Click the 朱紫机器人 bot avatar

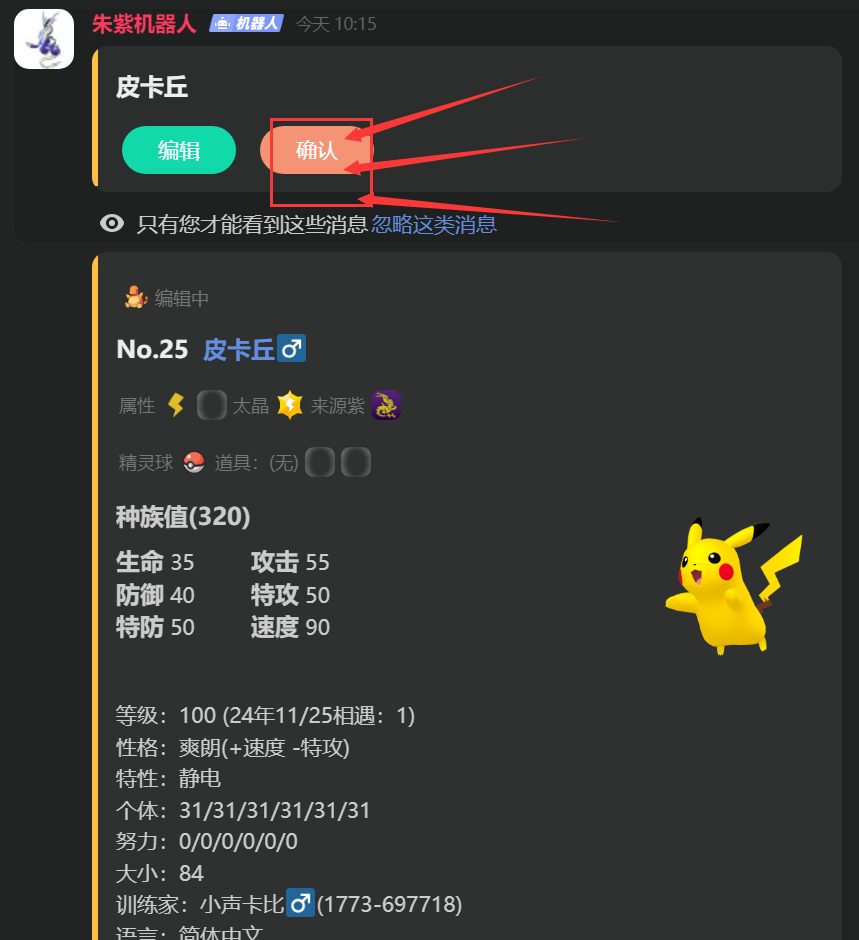click(44, 39)
